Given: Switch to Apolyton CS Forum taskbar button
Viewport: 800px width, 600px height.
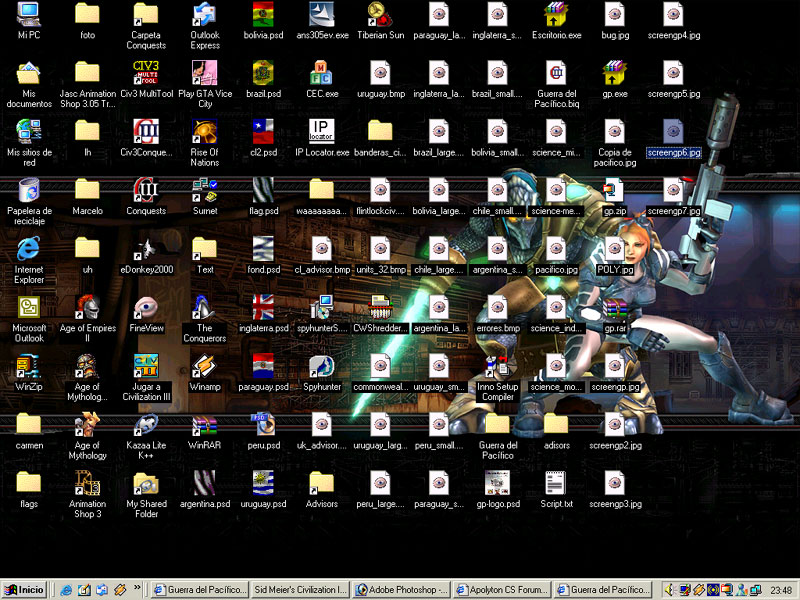Looking at the screenshot, I should 502,590.
